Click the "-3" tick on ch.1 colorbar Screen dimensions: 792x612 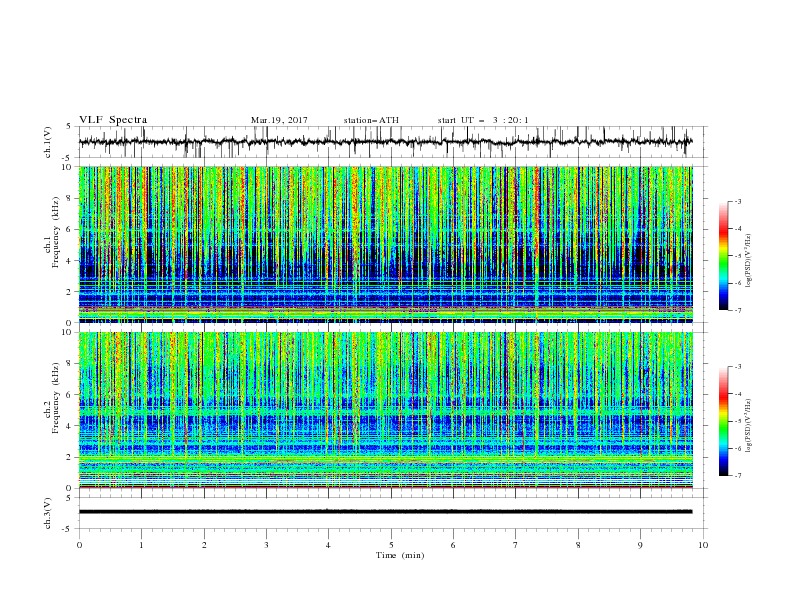coord(737,201)
